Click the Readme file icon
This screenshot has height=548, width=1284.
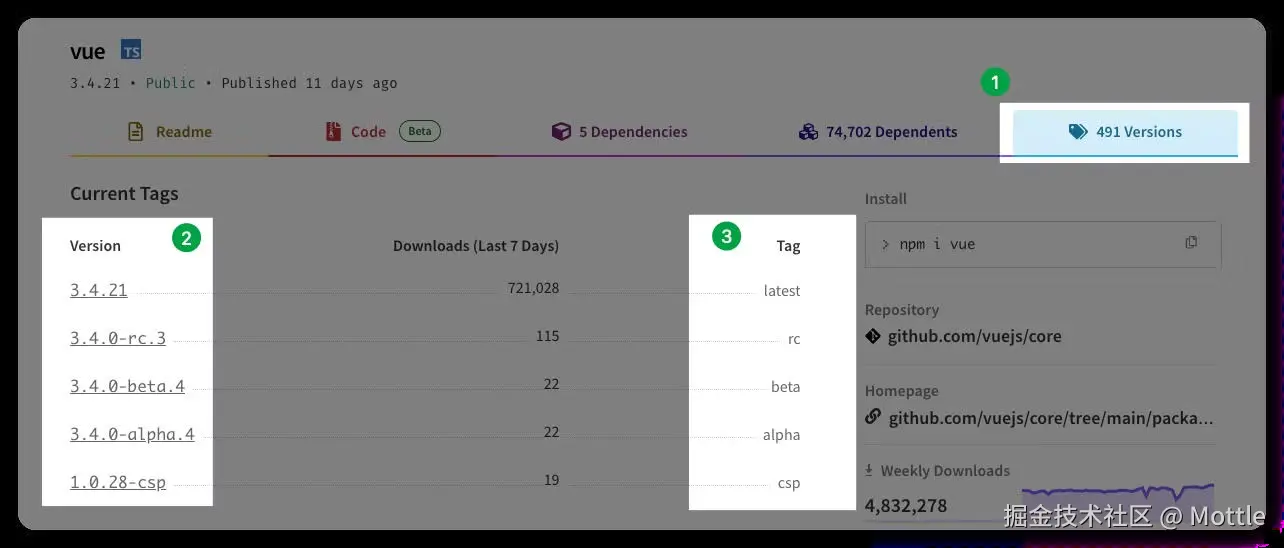pyautogui.click(x=136, y=132)
